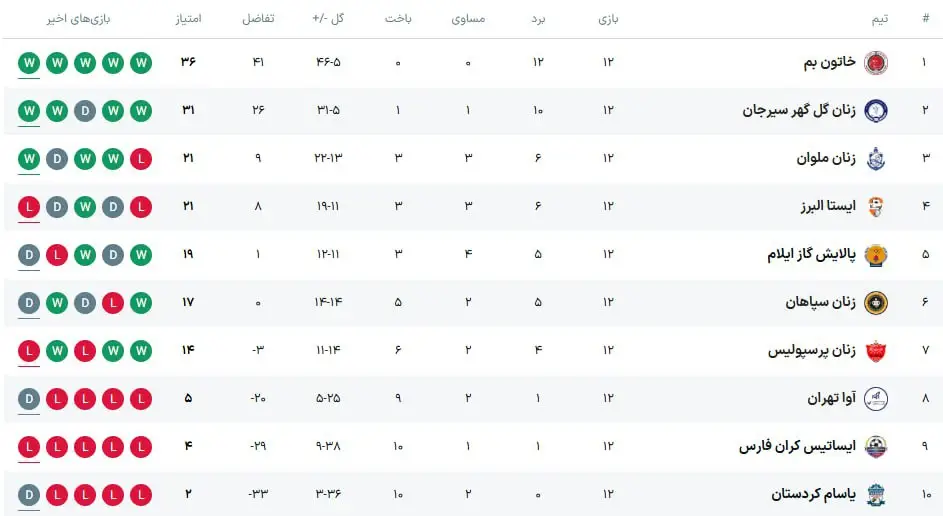
Task: Open the زنان پرسپولیس red crest
Action: [x=875, y=350]
